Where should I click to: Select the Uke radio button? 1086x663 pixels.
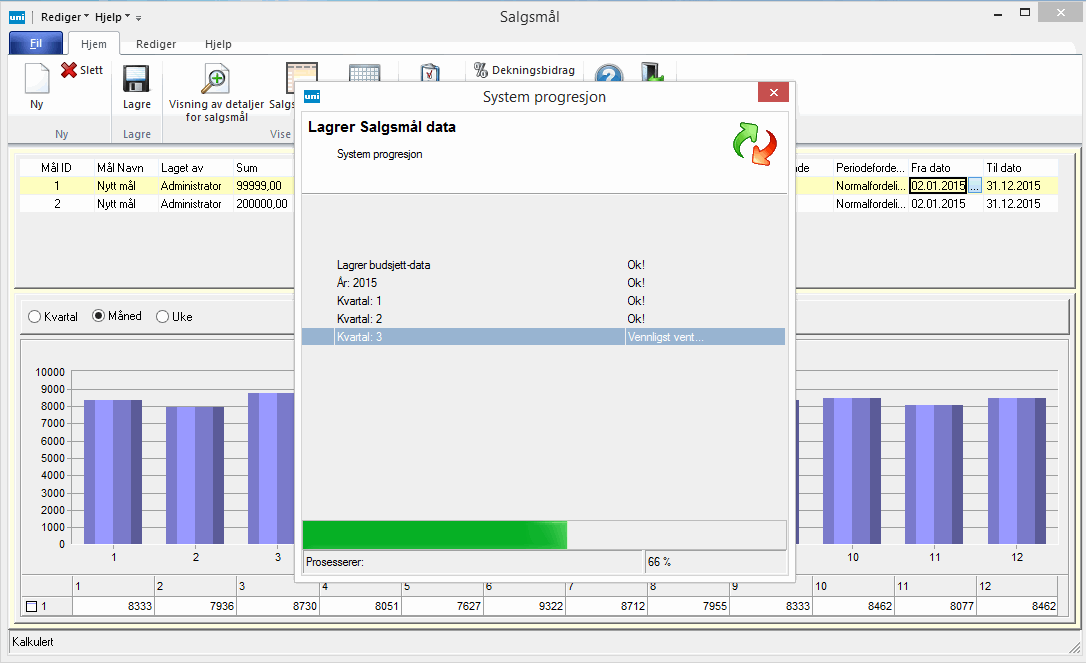163,317
